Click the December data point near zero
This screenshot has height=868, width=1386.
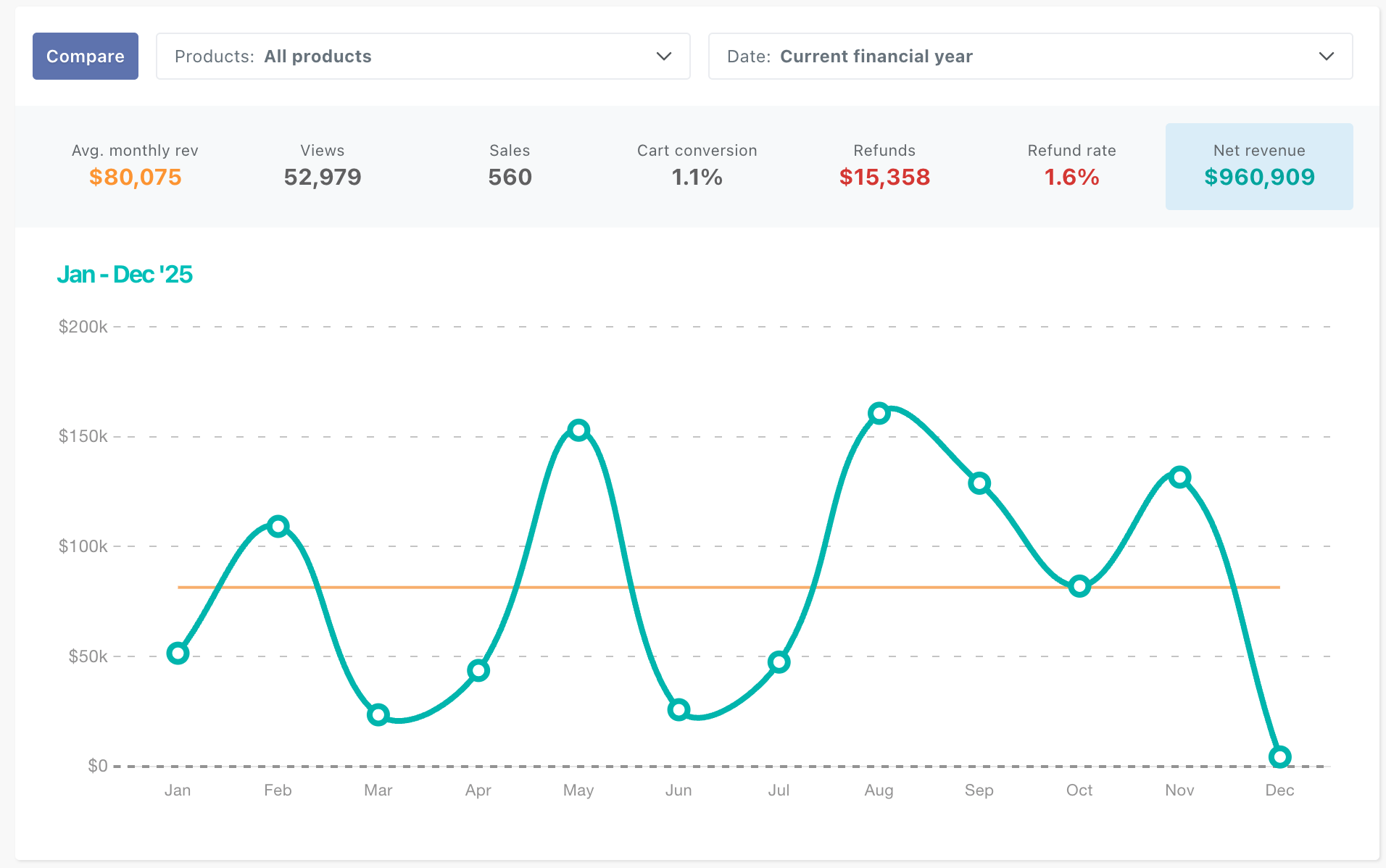coord(1280,757)
